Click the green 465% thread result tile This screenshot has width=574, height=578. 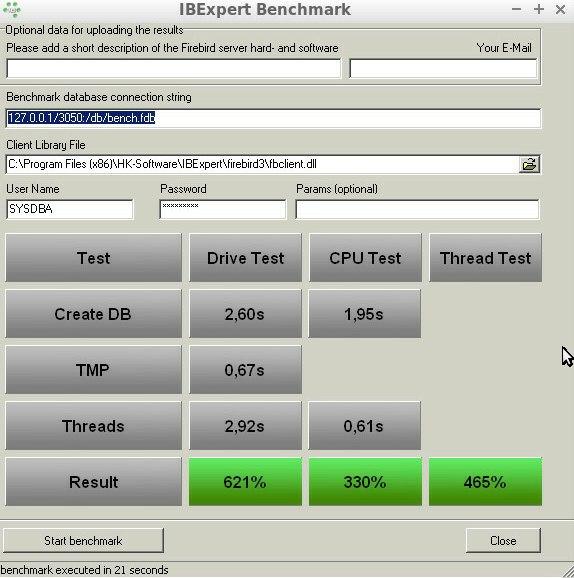point(486,481)
